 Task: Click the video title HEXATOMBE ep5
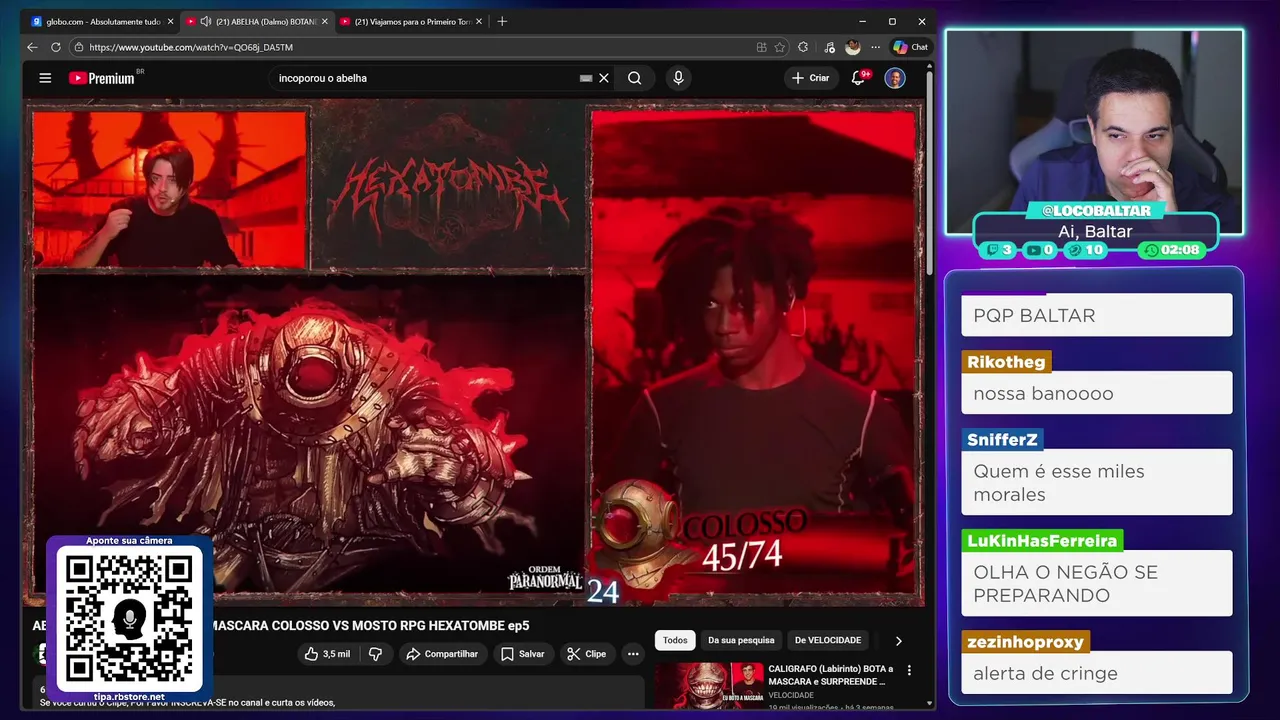point(281,625)
